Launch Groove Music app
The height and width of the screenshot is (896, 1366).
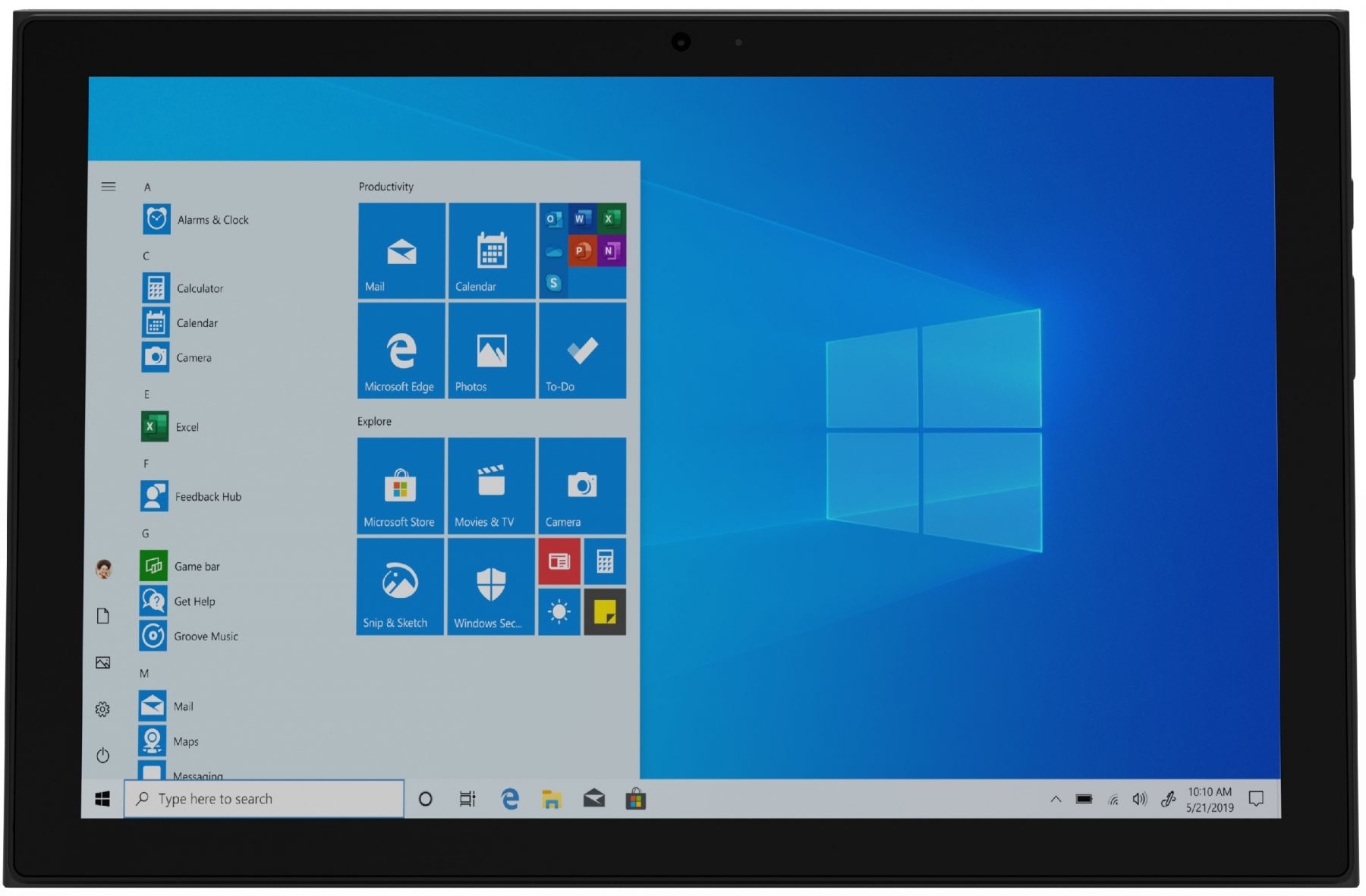(190, 636)
